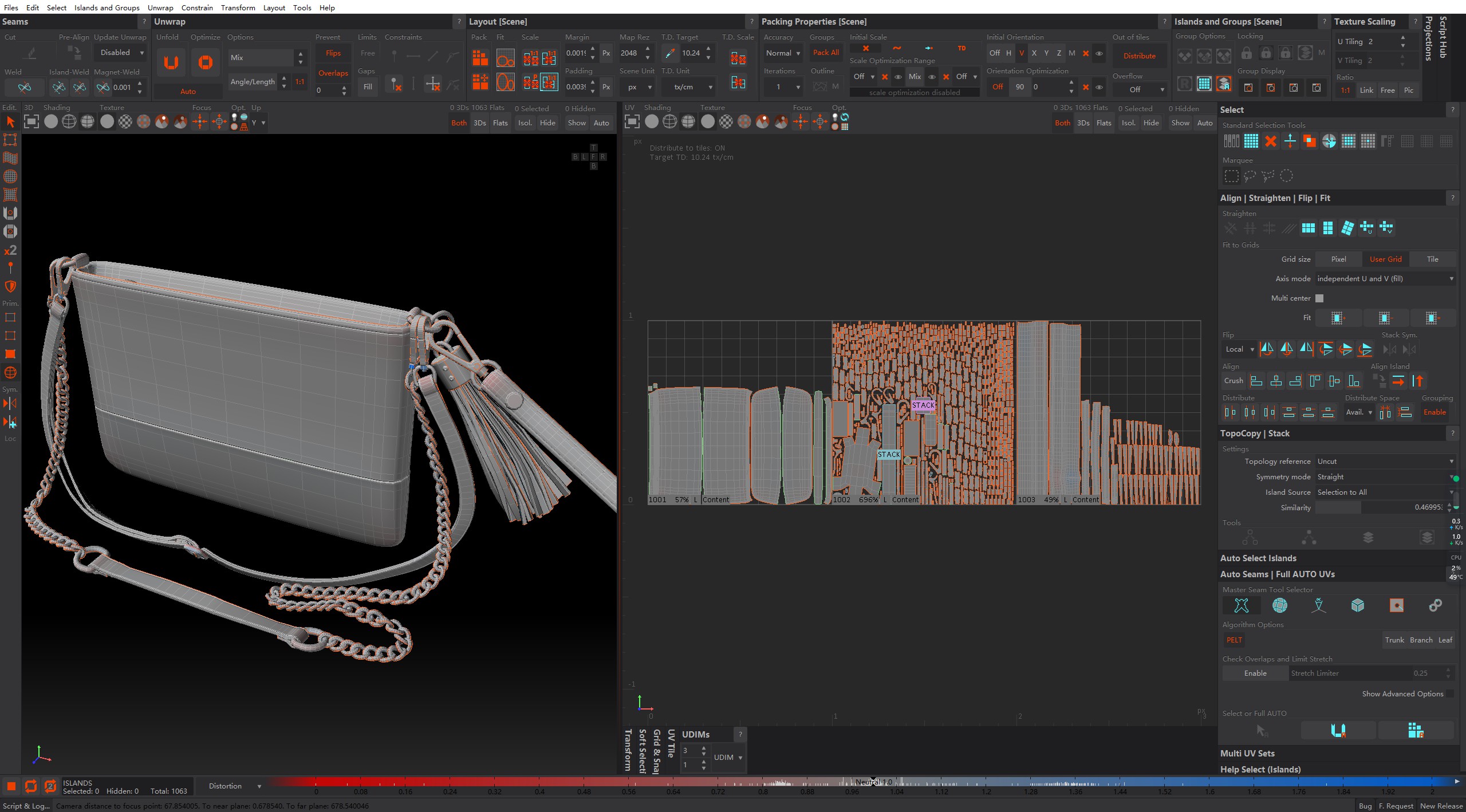This screenshot has height=812, width=1466.
Task: Click the orange Unfold U icon
Action: [171, 62]
